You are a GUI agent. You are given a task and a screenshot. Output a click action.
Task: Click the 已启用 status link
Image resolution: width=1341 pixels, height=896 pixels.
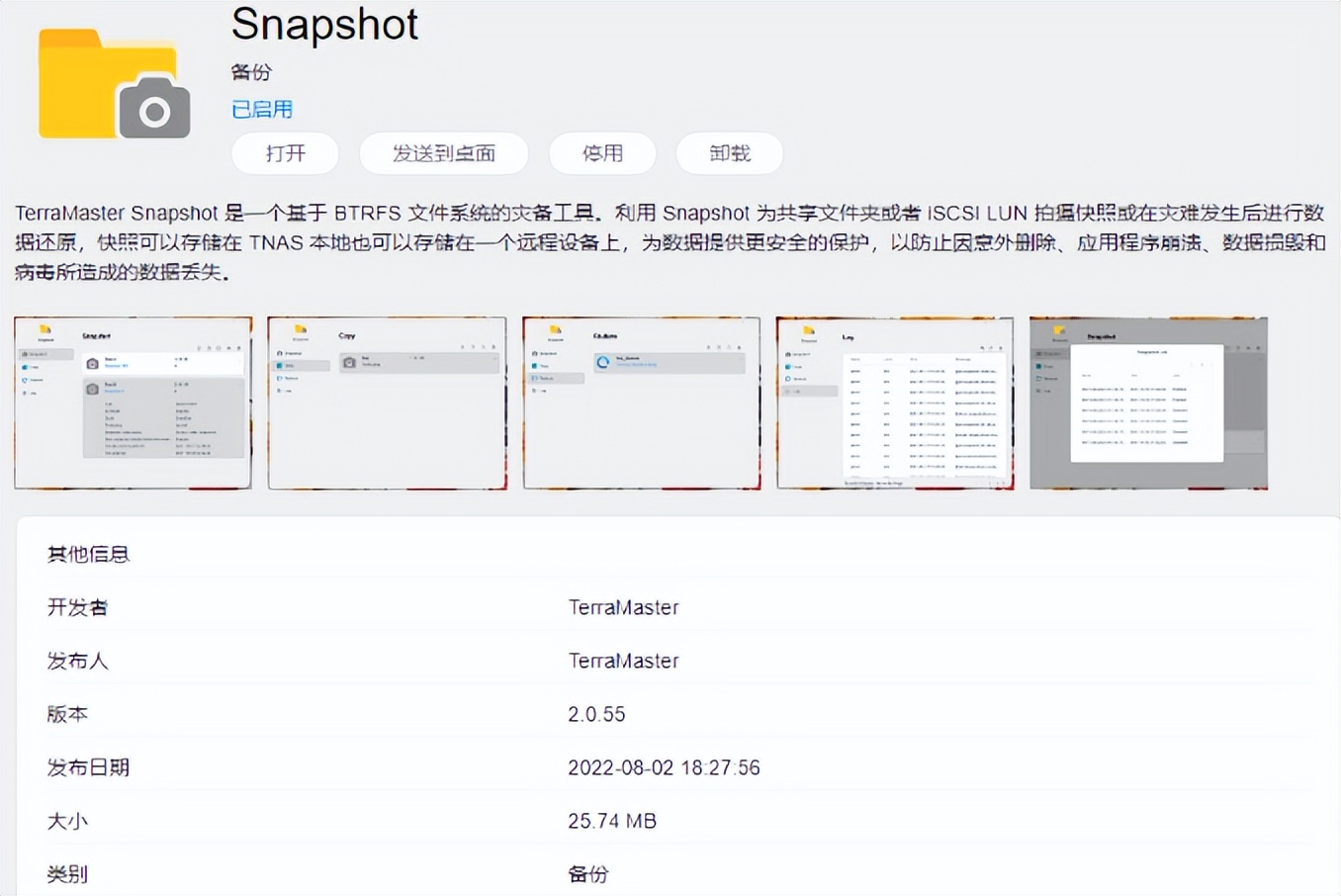(x=261, y=109)
